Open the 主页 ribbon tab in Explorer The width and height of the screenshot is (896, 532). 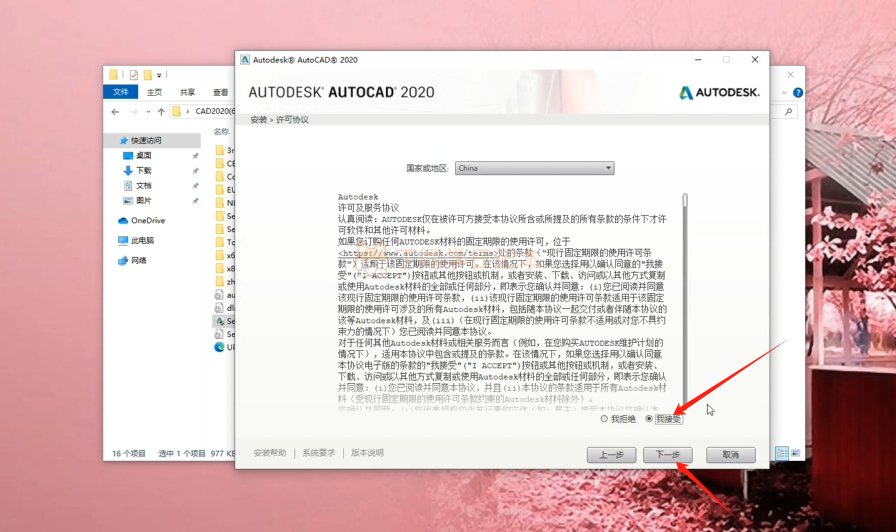(x=154, y=92)
